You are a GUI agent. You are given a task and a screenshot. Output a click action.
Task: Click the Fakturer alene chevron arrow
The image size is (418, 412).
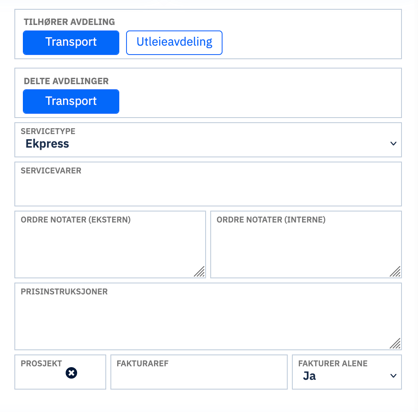pos(393,376)
